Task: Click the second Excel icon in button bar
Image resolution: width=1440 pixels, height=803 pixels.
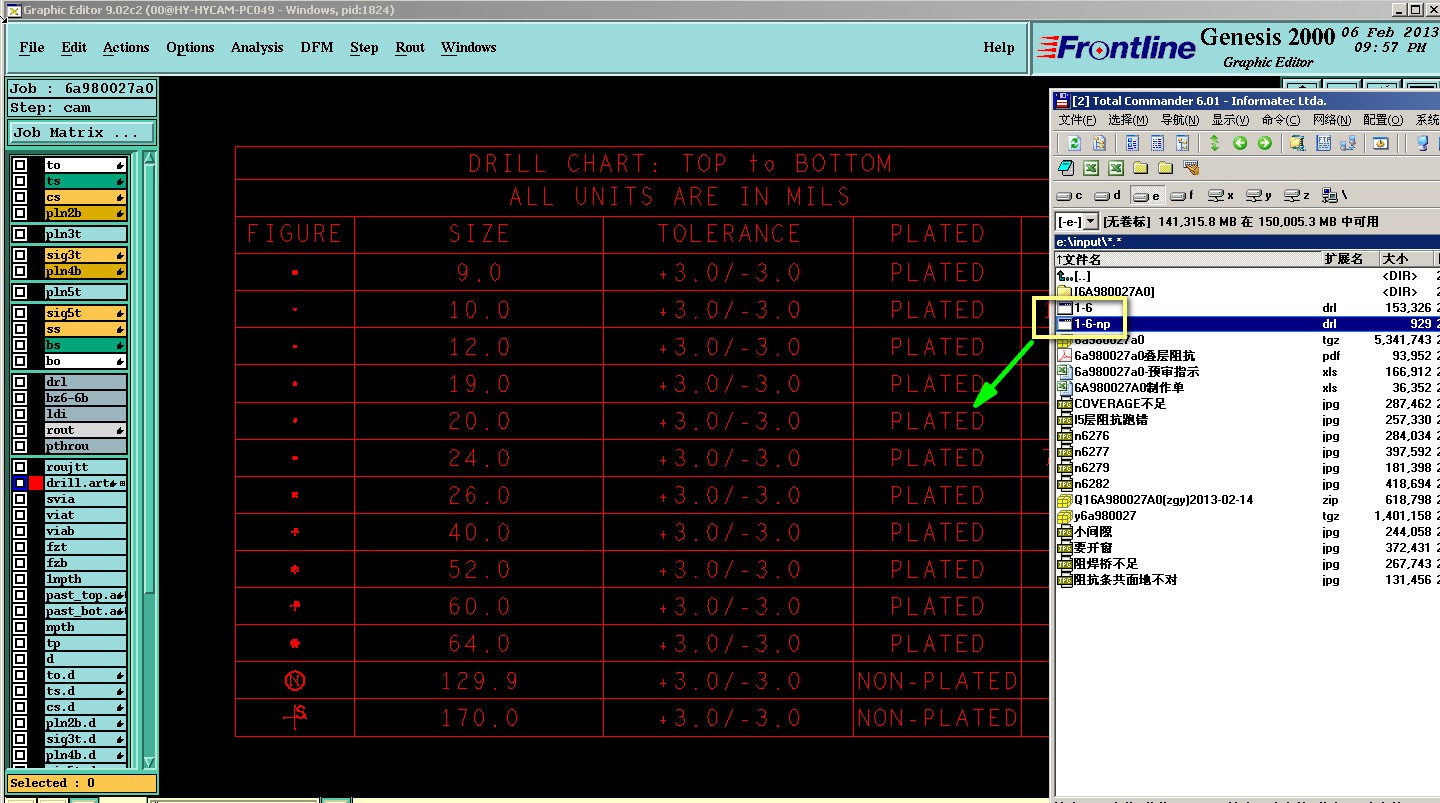Action: coord(1115,168)
